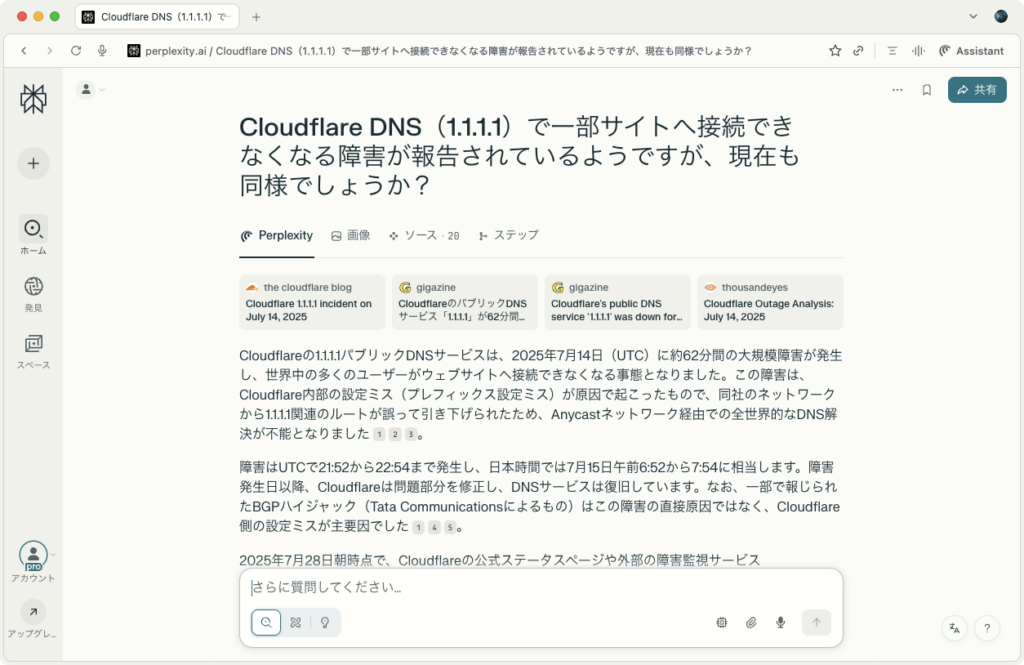Attach a file with the paperclip icon
This screenshot has width=1024, height=665.
751,623
